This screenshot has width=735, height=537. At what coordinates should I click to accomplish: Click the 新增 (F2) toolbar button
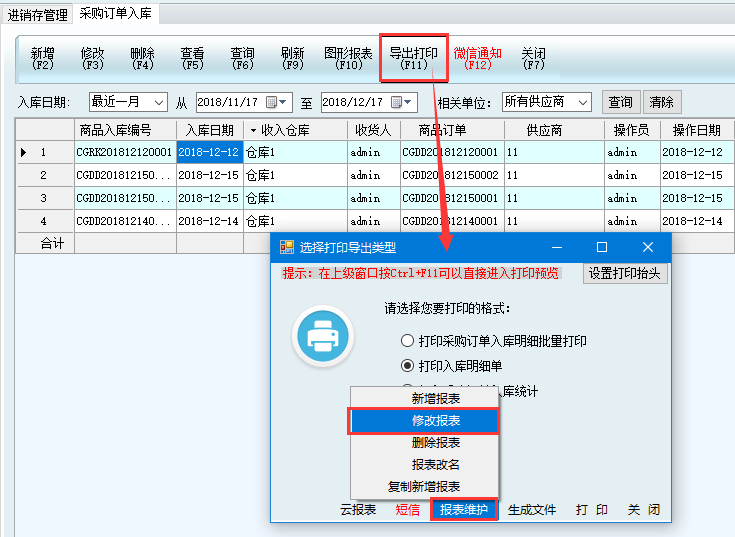coord(43,58)
